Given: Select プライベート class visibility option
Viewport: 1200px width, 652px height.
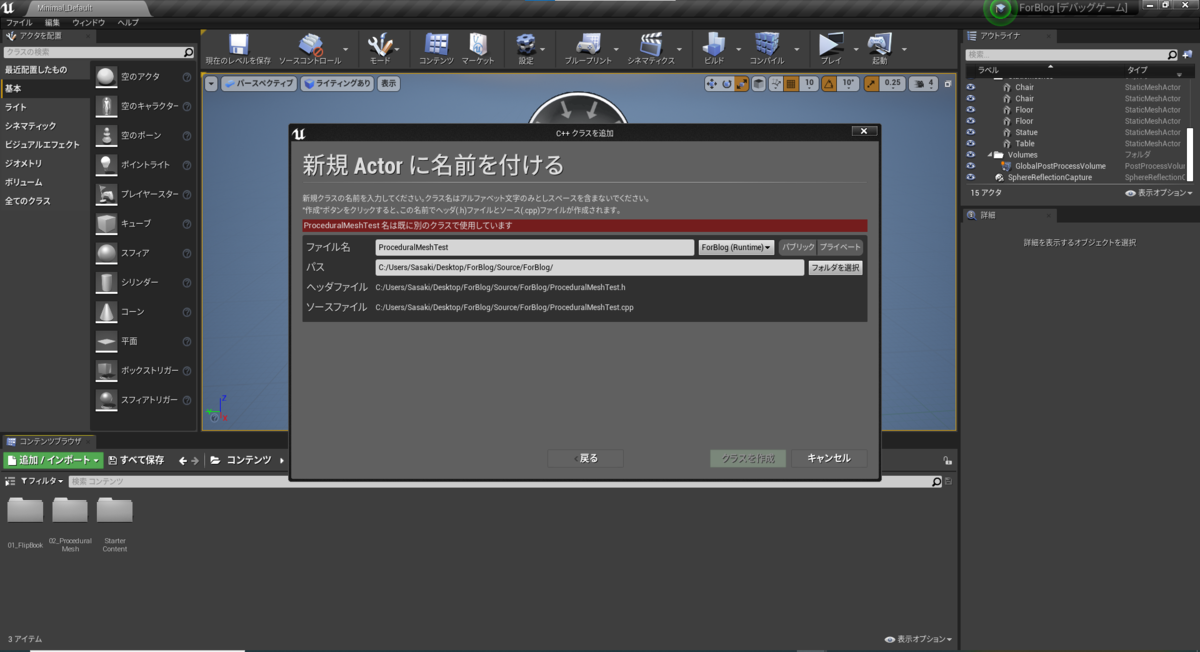Looking at the screenshot, I should tap(840, 247).
